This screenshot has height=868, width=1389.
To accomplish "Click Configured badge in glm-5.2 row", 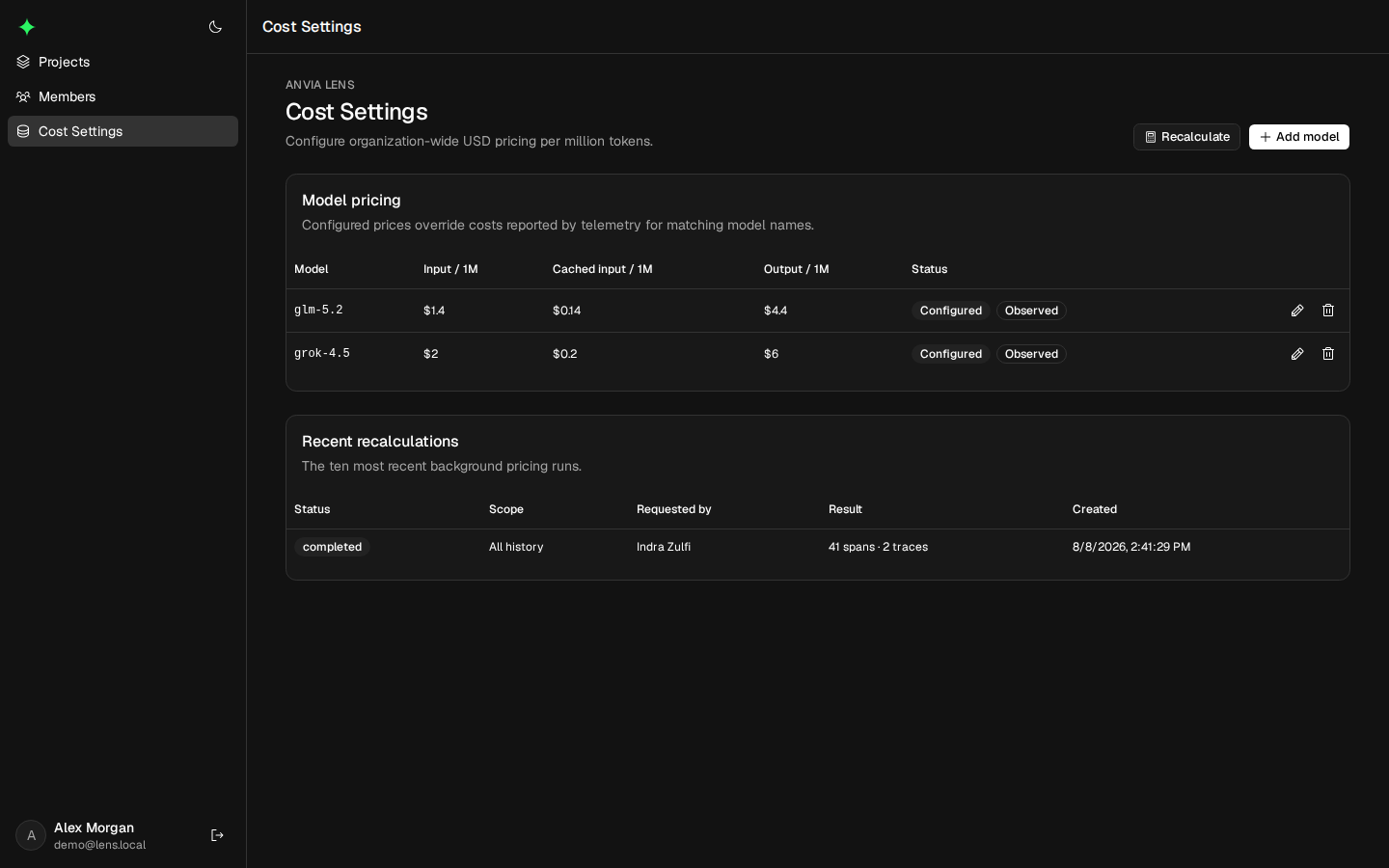I will (950, 311).
